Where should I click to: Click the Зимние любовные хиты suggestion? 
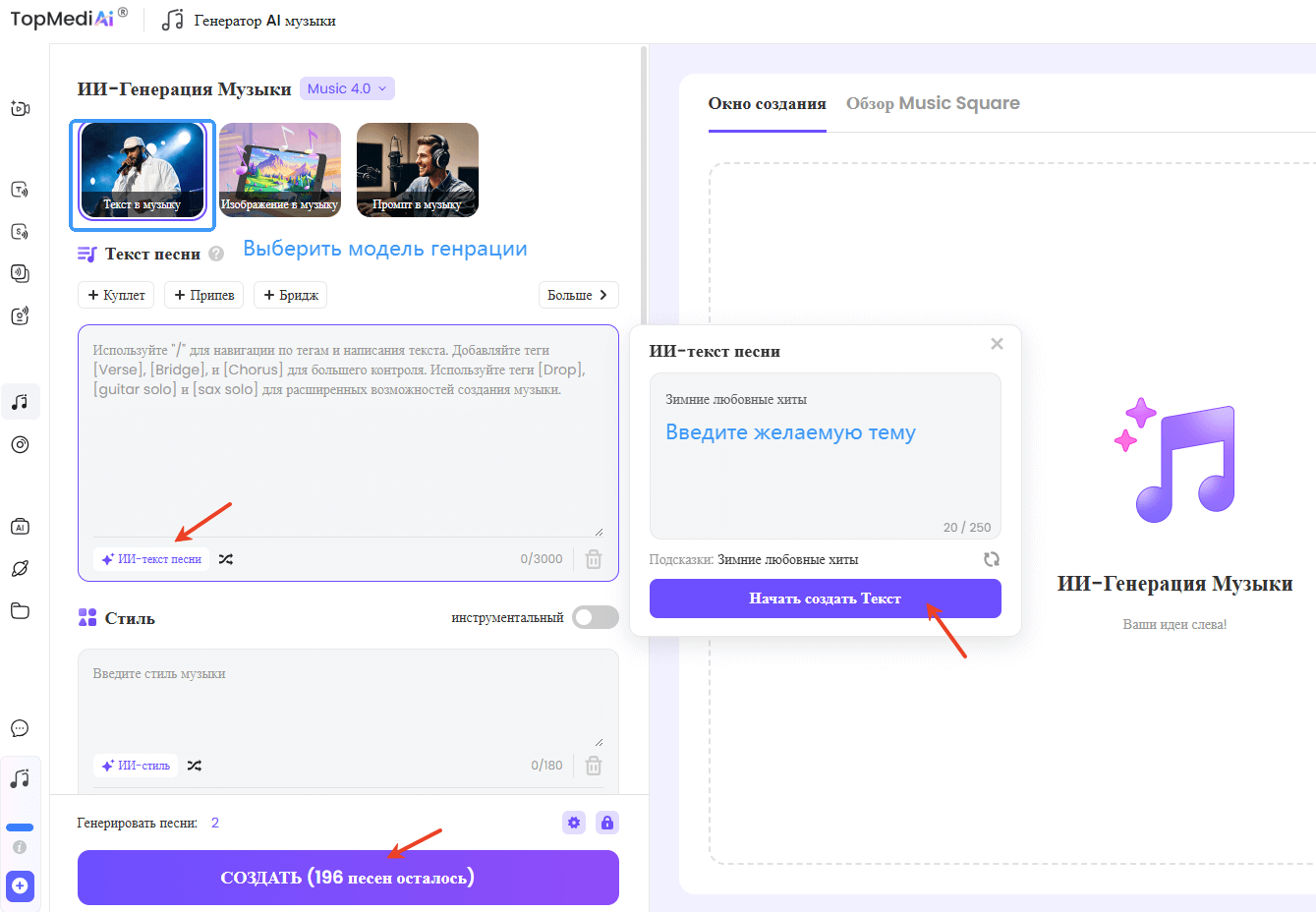pos(787,559)
